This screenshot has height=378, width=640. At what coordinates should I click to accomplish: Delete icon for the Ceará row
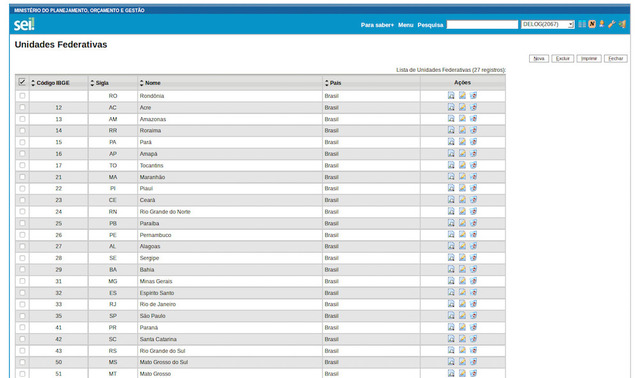[x=473, y=200]
